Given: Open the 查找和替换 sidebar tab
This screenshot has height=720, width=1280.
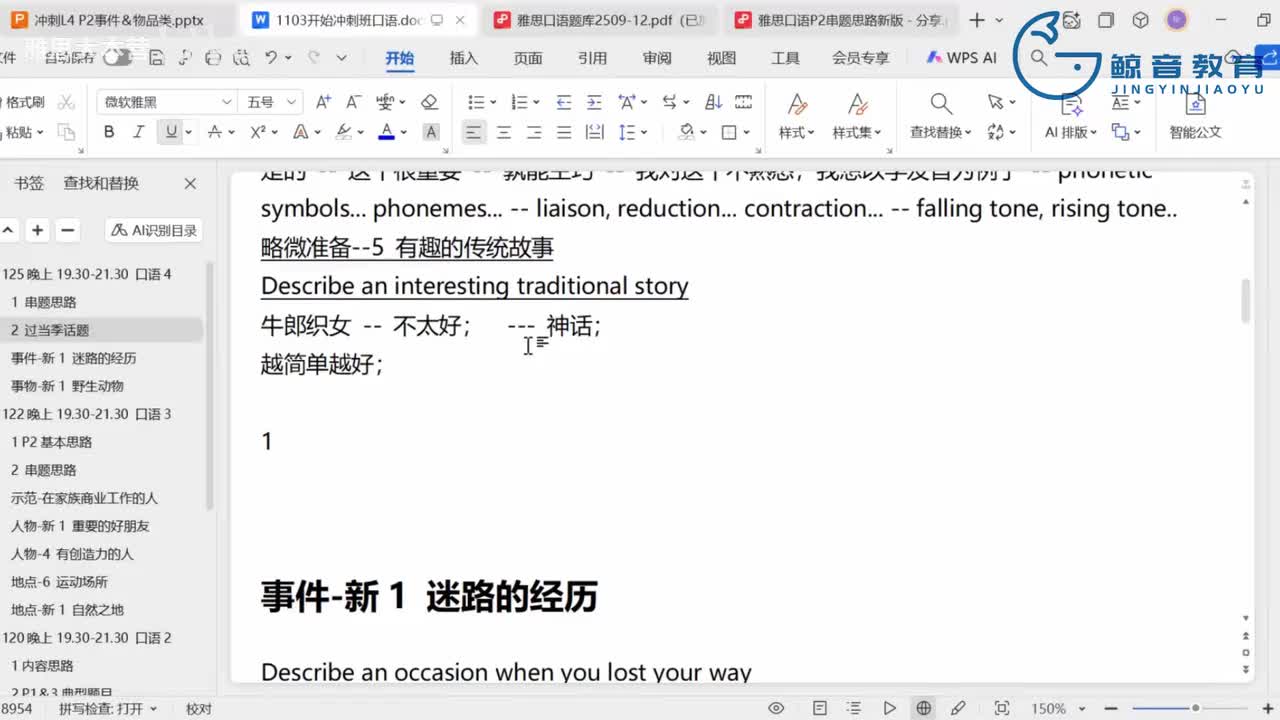Looking at the screenshot, I should (x=101, y=183).
